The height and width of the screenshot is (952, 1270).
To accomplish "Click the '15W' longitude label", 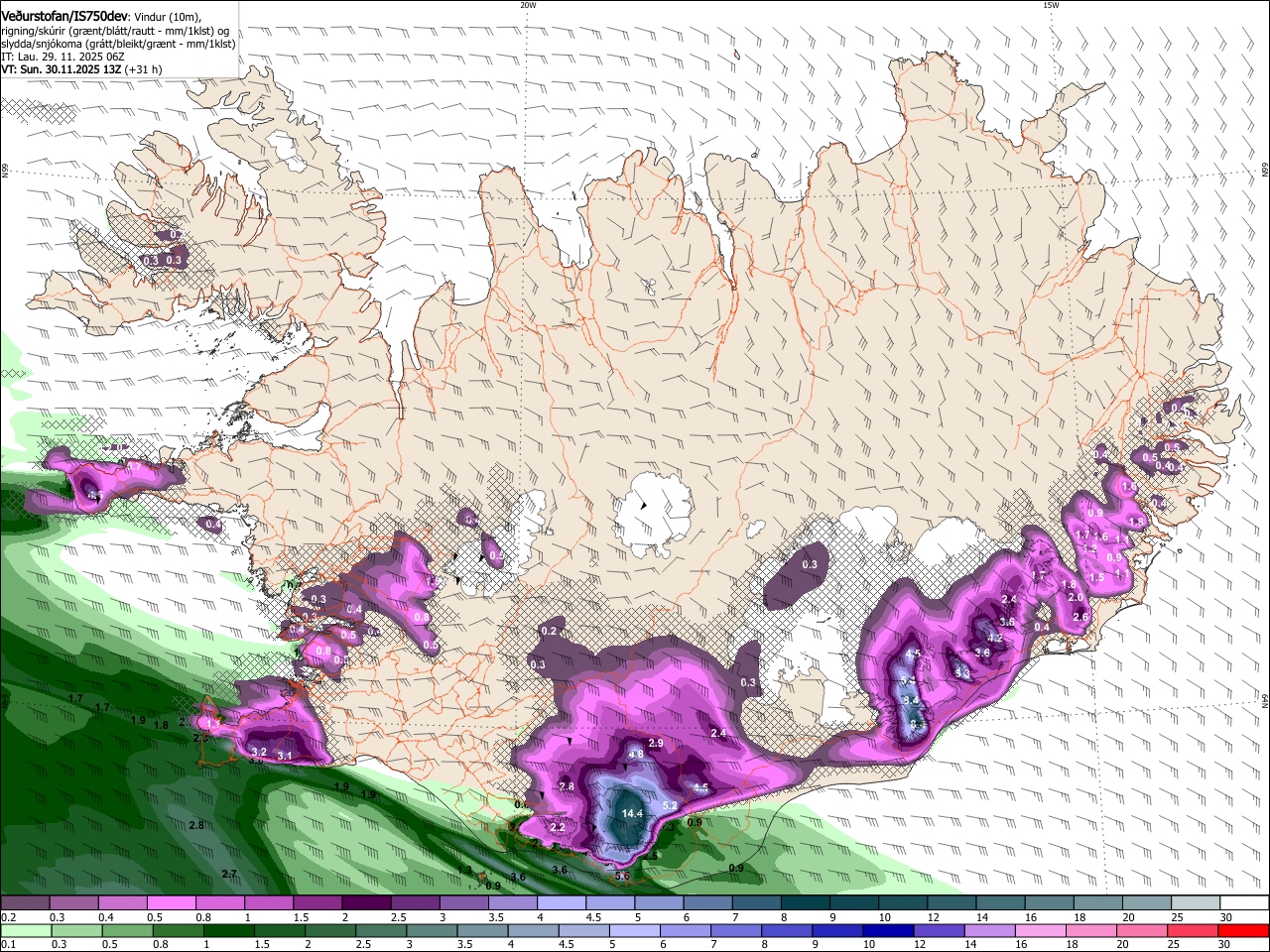I will (x=1050, y=5).
